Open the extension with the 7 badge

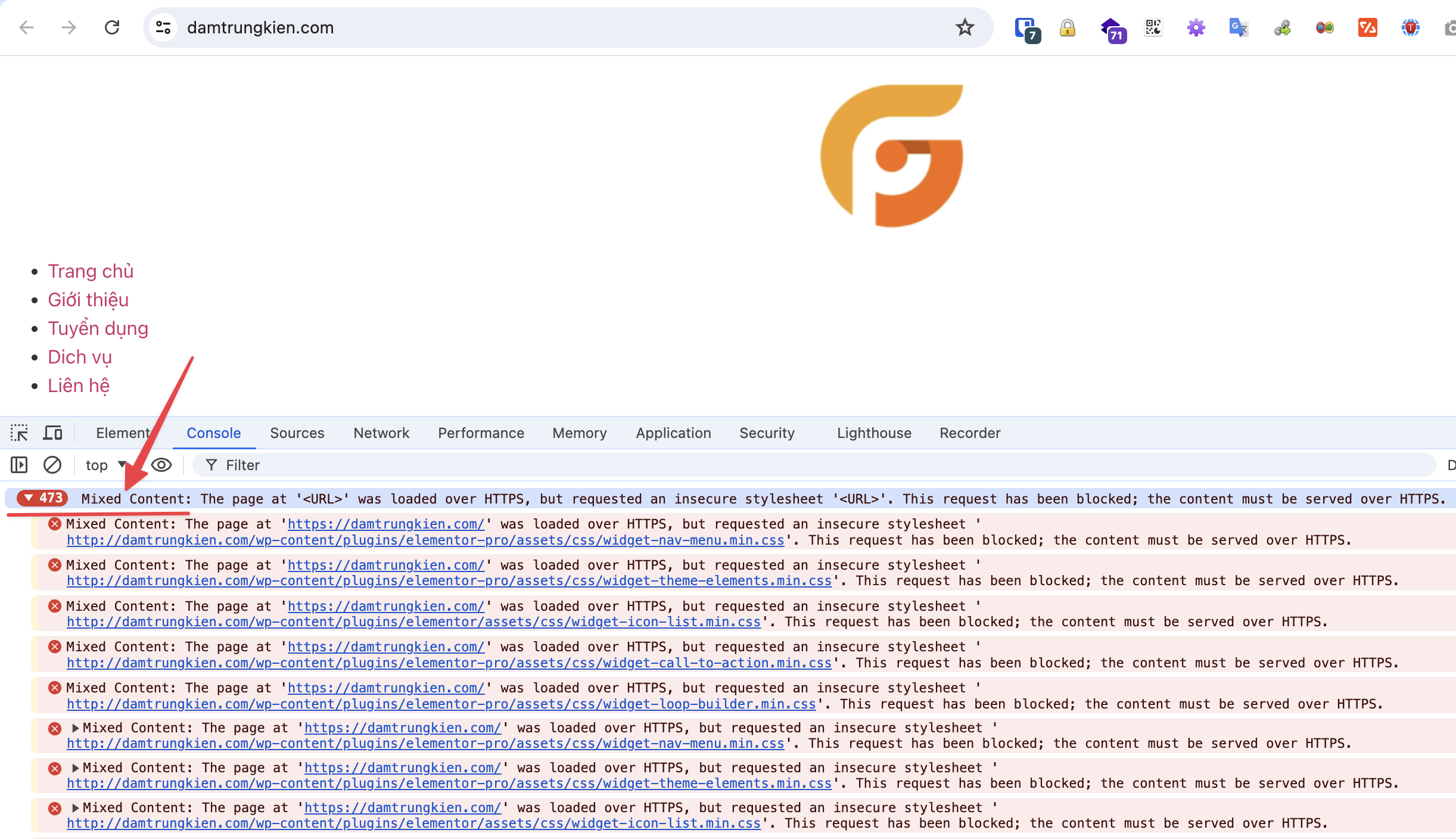pyautogui.click(x=1027, y=29)
